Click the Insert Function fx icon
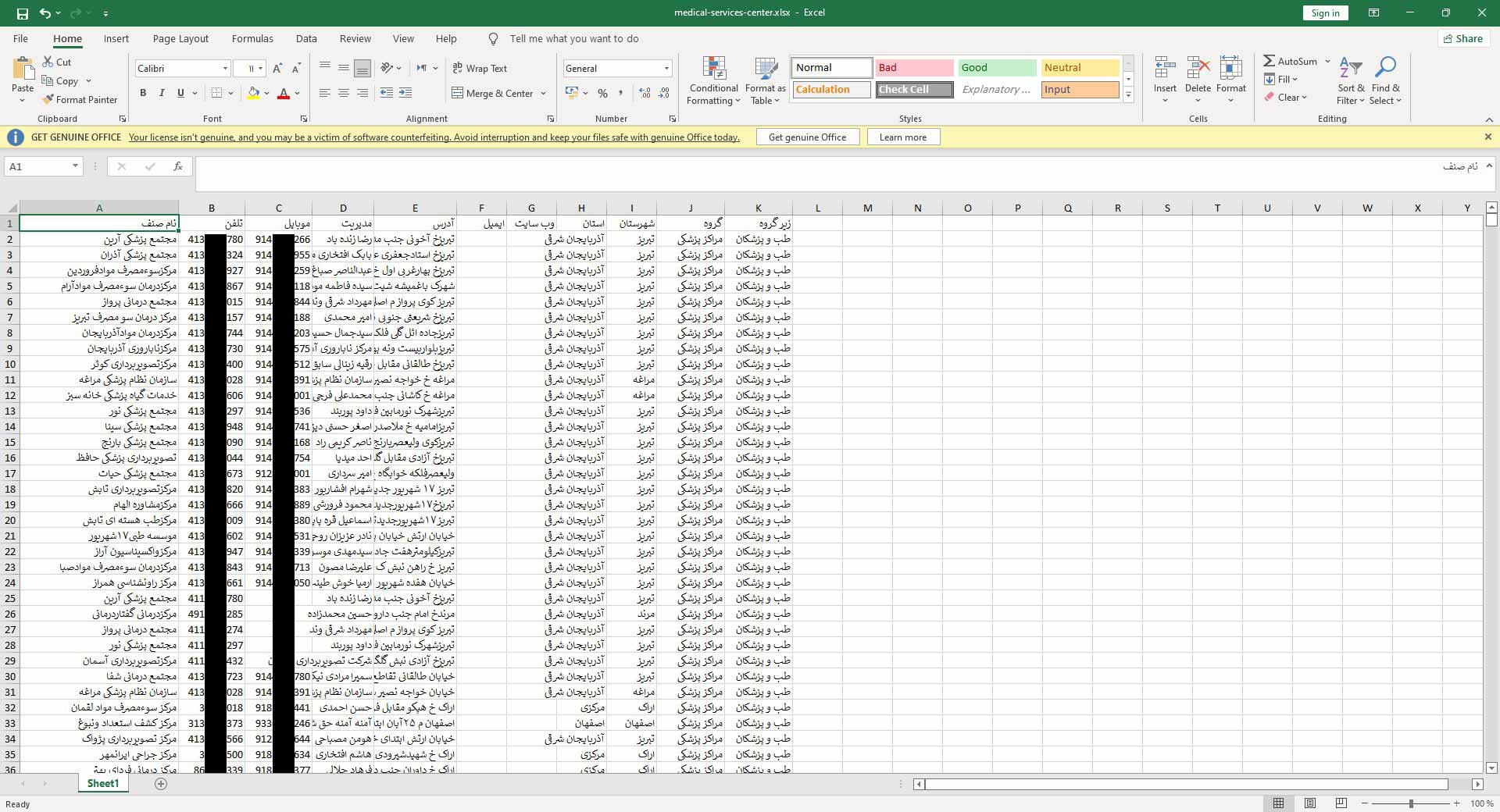The image size is (1500, 812). coord(178,166)
